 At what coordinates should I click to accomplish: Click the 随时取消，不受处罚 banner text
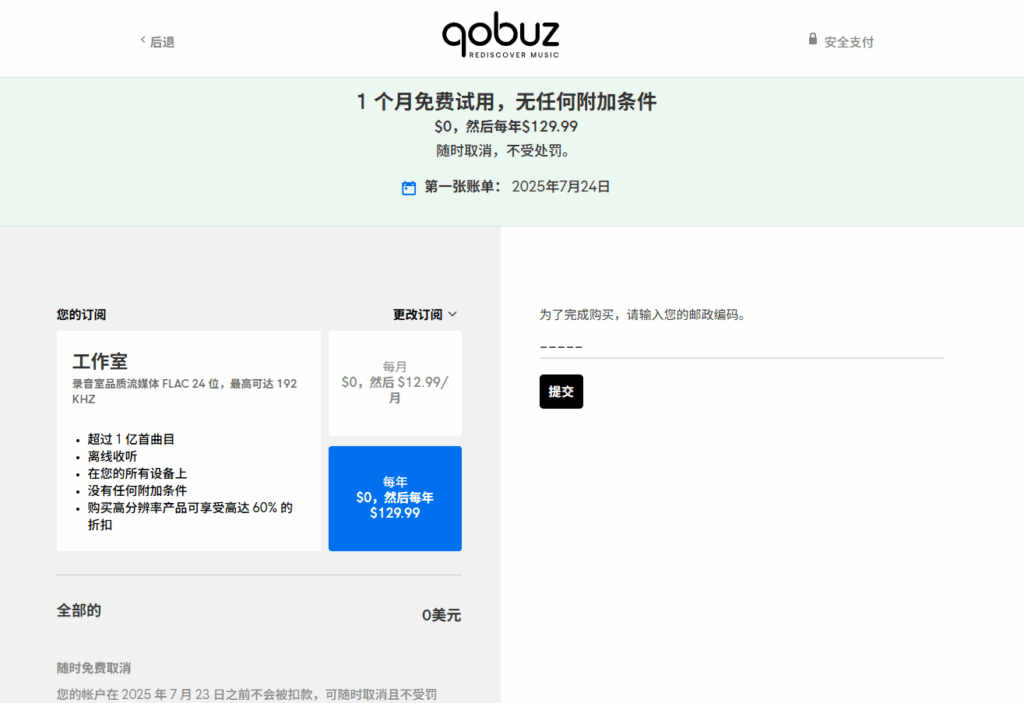tap(506, 151)
